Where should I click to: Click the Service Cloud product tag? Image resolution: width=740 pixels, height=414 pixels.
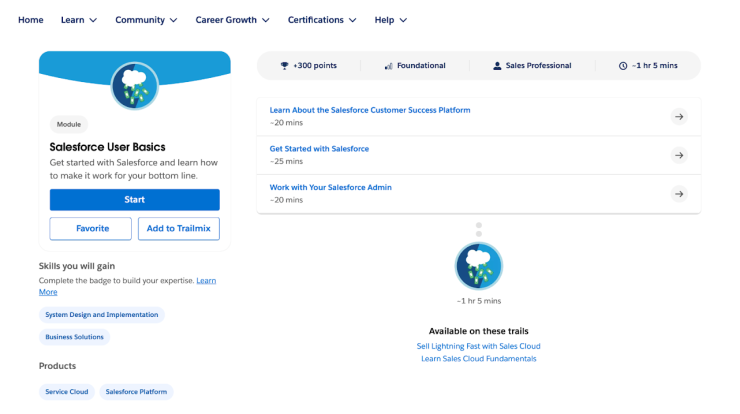67,392
